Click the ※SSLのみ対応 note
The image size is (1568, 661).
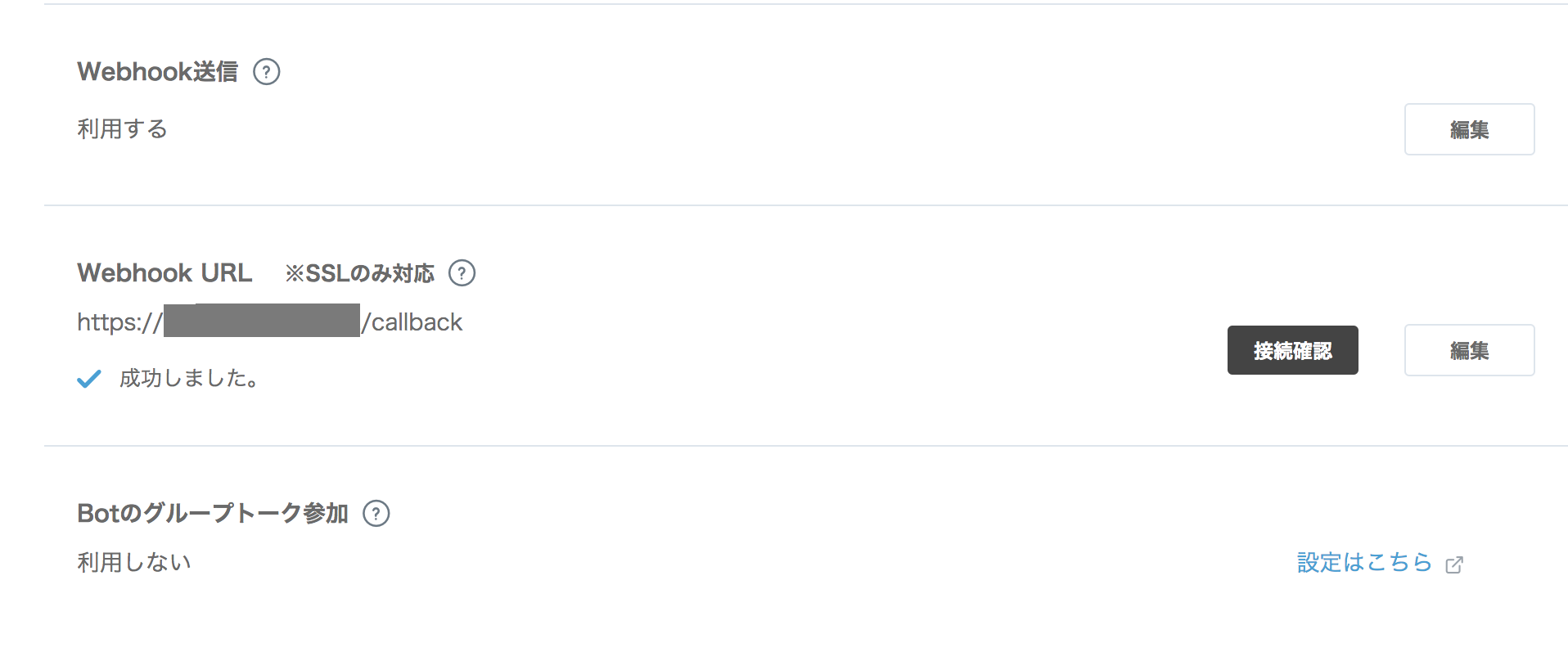pos(359,273)
